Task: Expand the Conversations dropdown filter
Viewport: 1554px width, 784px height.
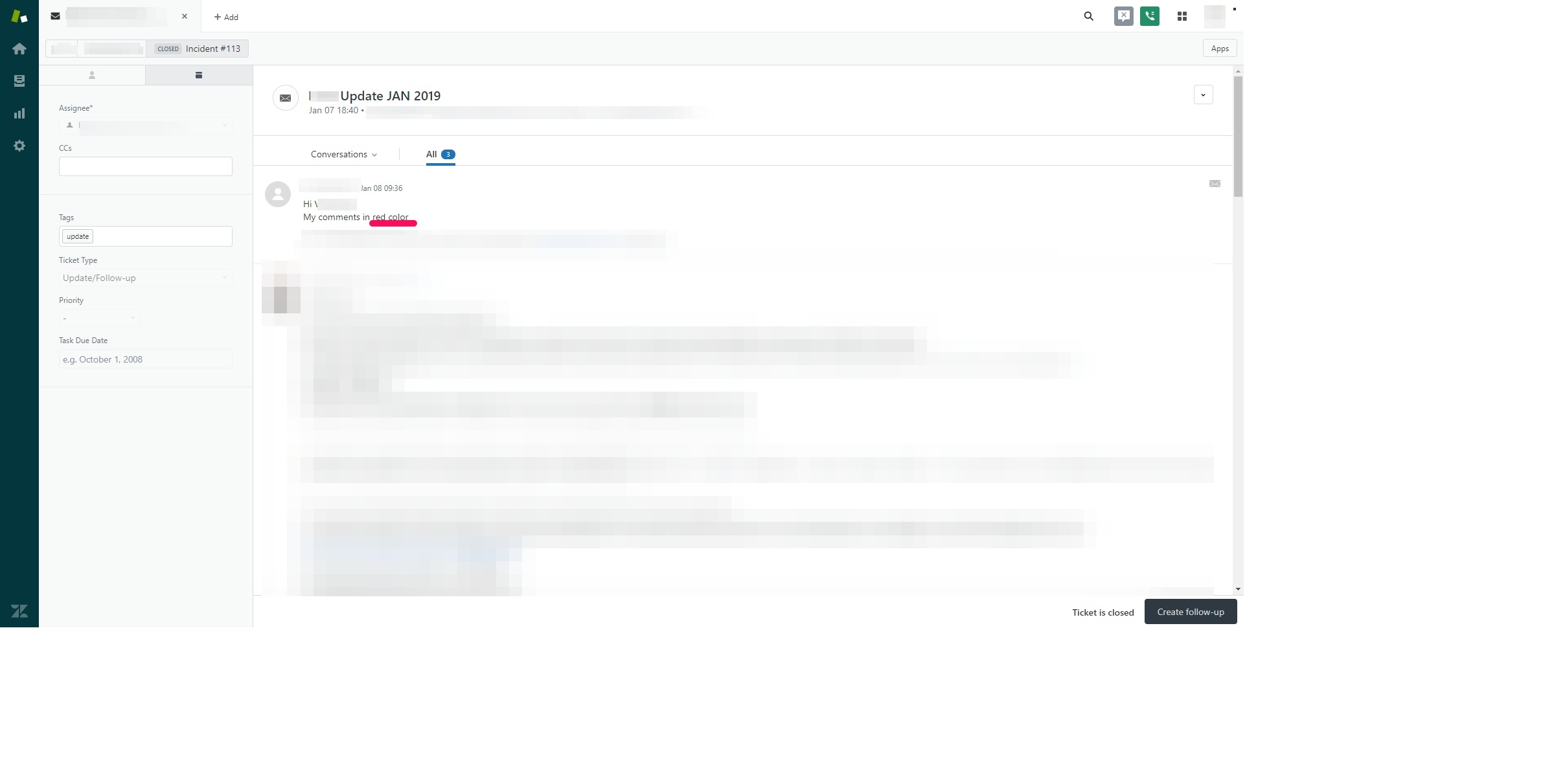Action: click(x=343, y=154)
